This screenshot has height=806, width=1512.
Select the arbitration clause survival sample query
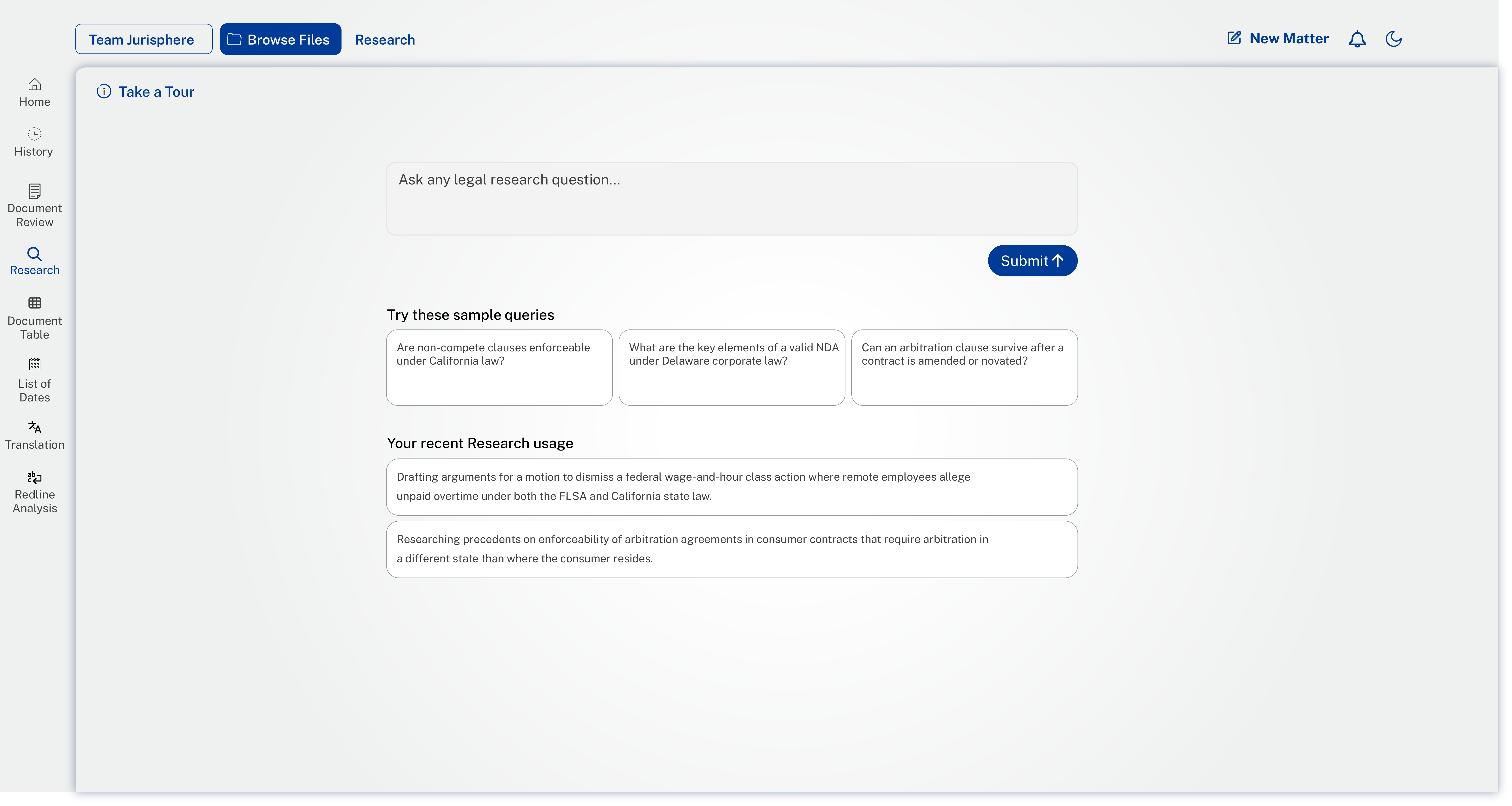pos(964,367)
